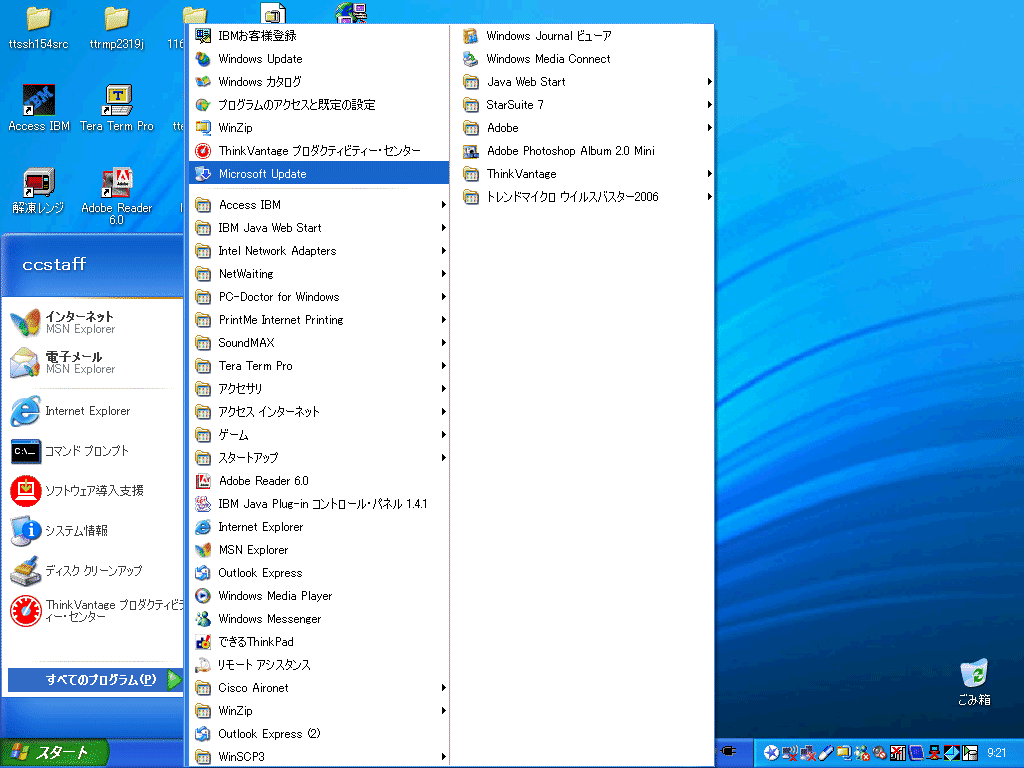The width and height of the screenshot is (1024, 768).
Task: Expand the Intel Network Adapters submenu arrow
Action: pos(443,251)
